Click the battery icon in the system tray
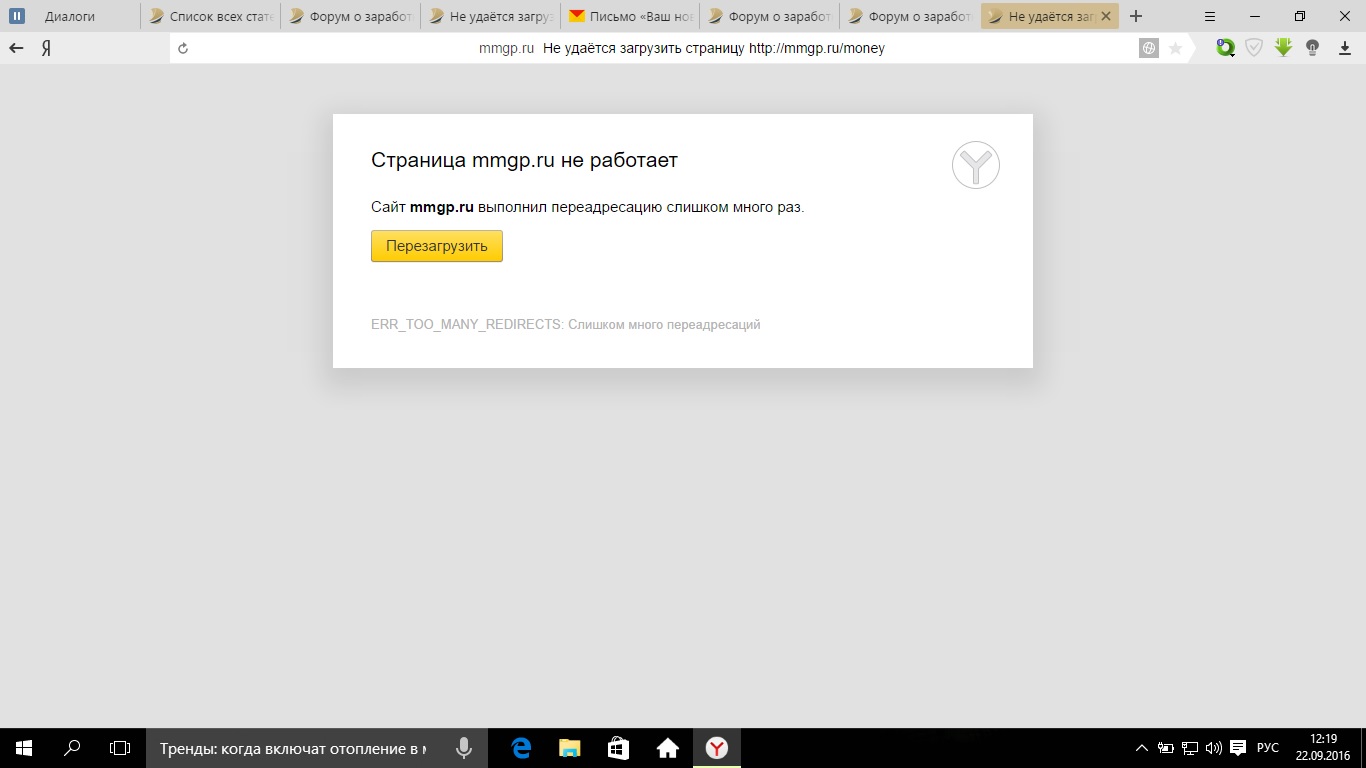This screenshot has height=768, width=1366. (x=1166, y=748)
